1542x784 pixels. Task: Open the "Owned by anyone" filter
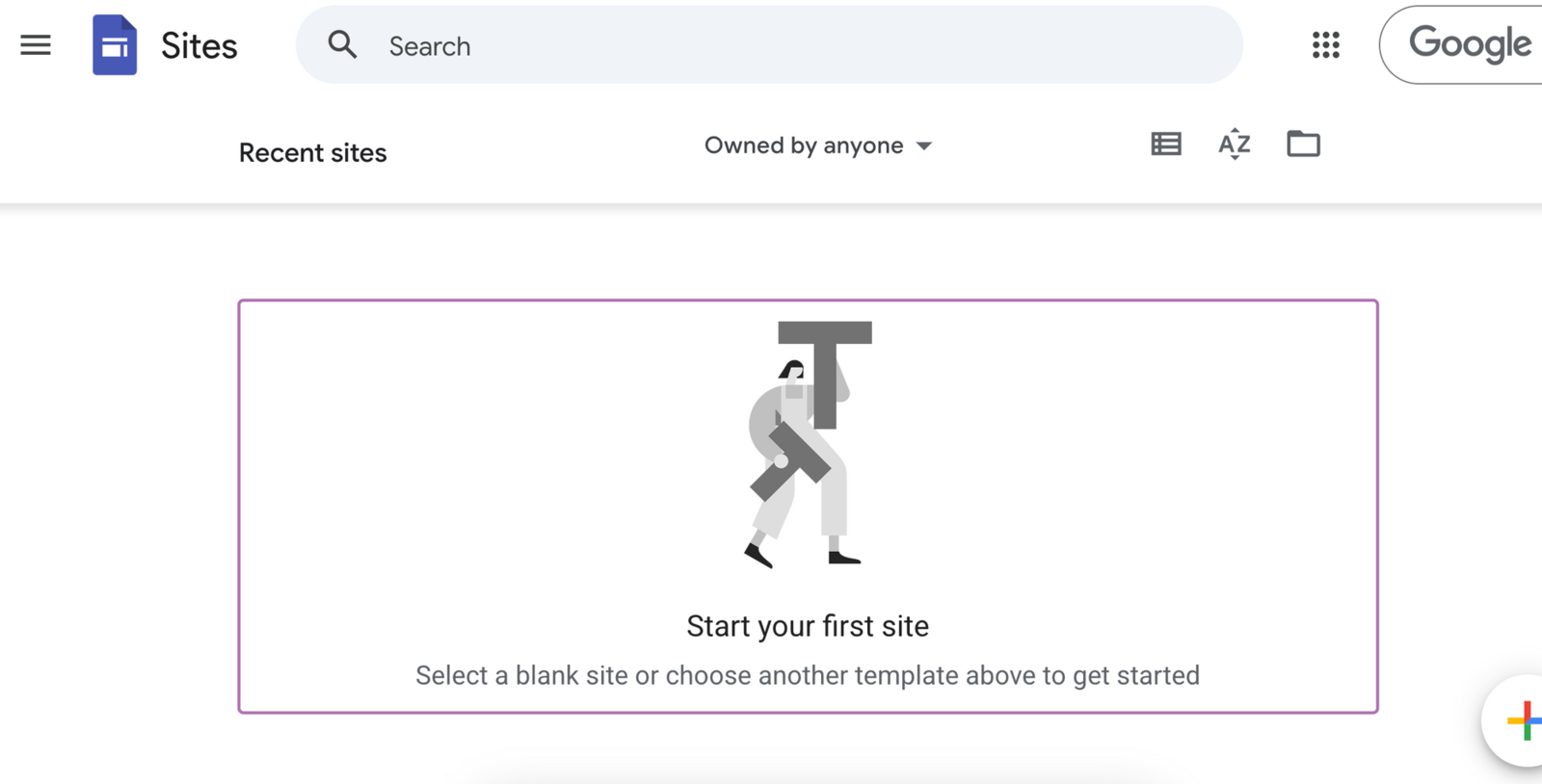[804, 145]
